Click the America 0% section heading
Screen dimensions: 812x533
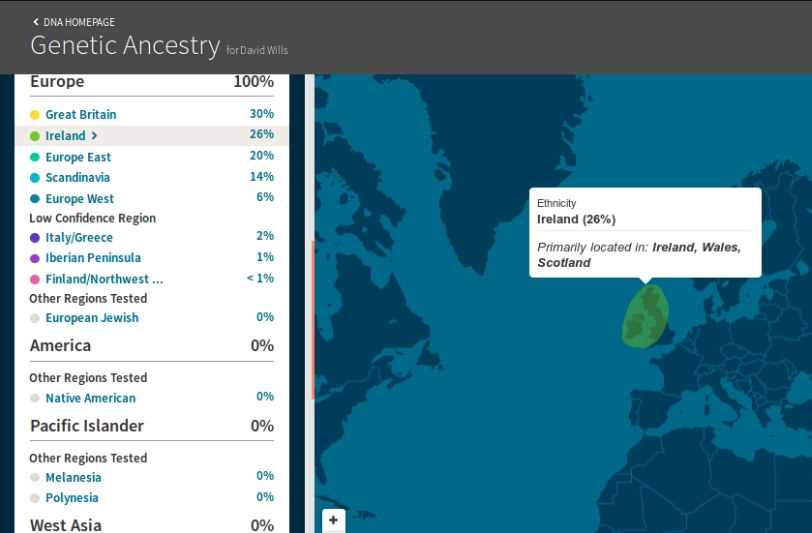pyautogui.click(x=60, y=346)
